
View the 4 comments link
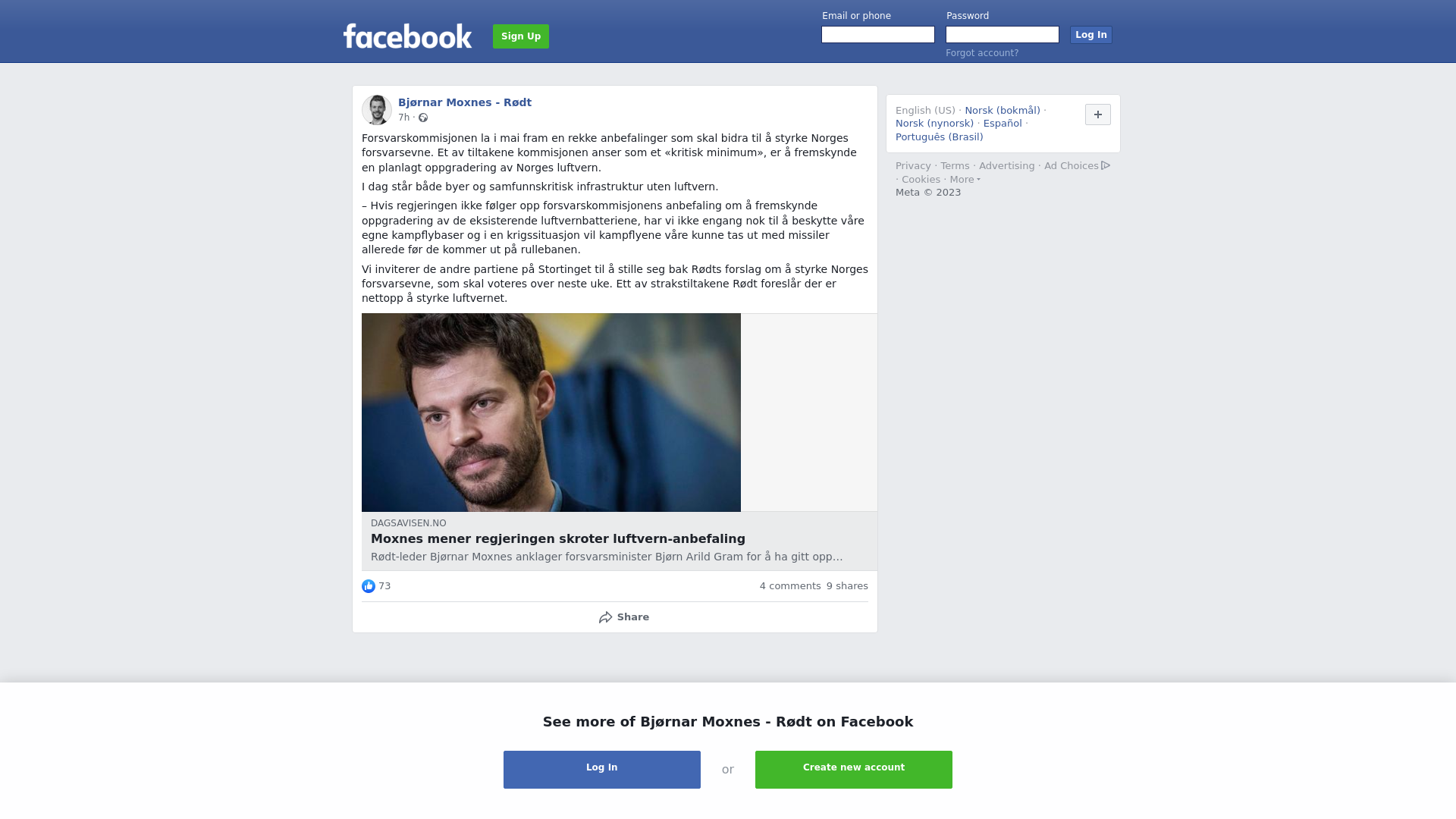[790, 586]
